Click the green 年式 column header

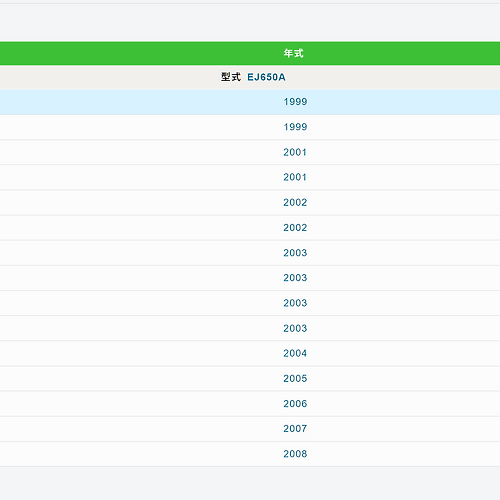coord(250,53)
